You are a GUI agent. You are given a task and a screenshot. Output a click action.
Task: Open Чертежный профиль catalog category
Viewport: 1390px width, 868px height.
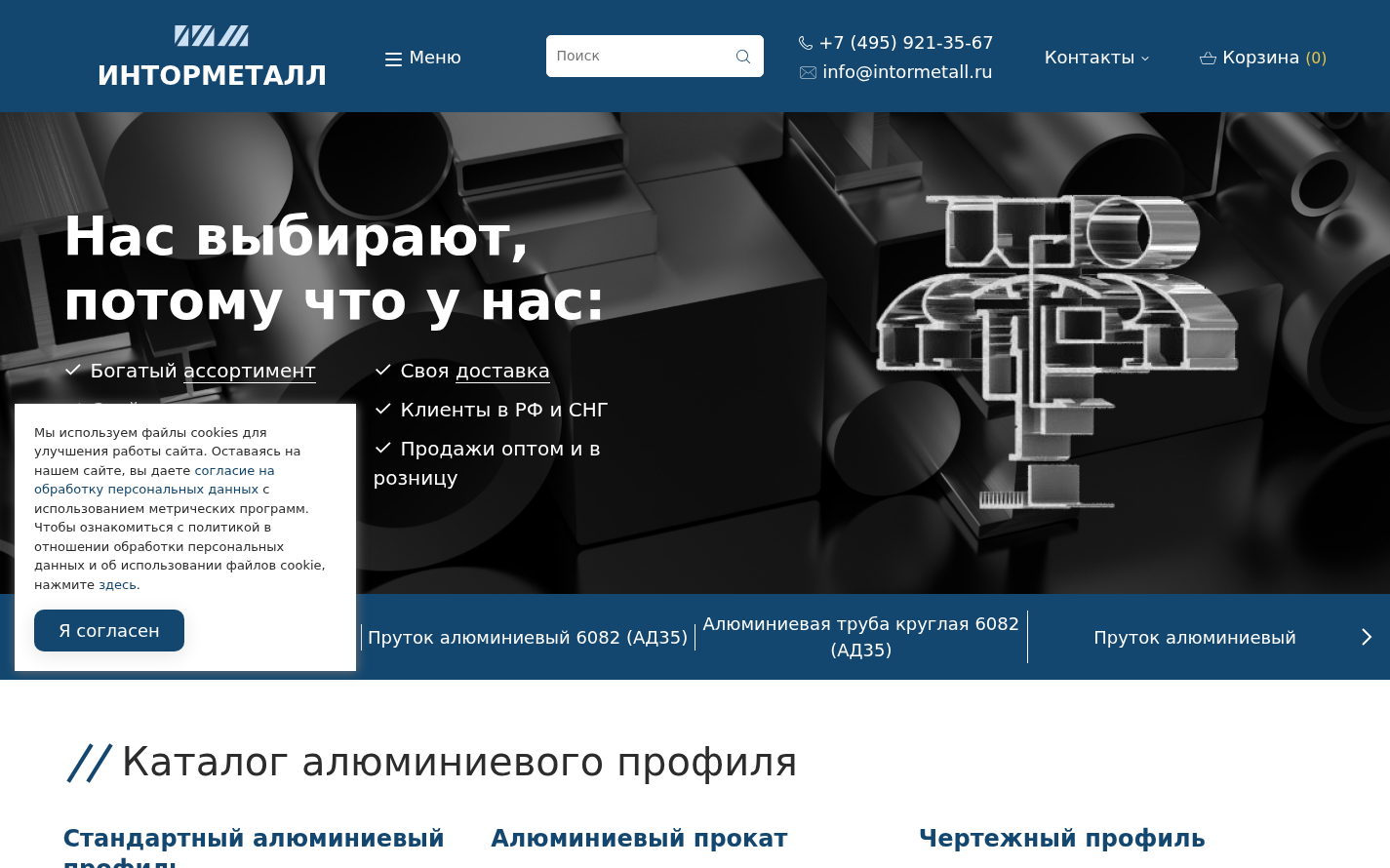[1062, 839]
